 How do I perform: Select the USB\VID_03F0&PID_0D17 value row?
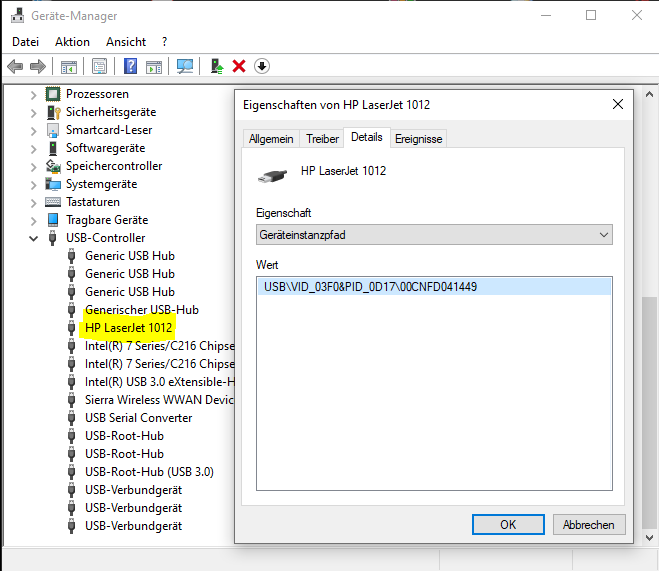(x=434, y=287)
